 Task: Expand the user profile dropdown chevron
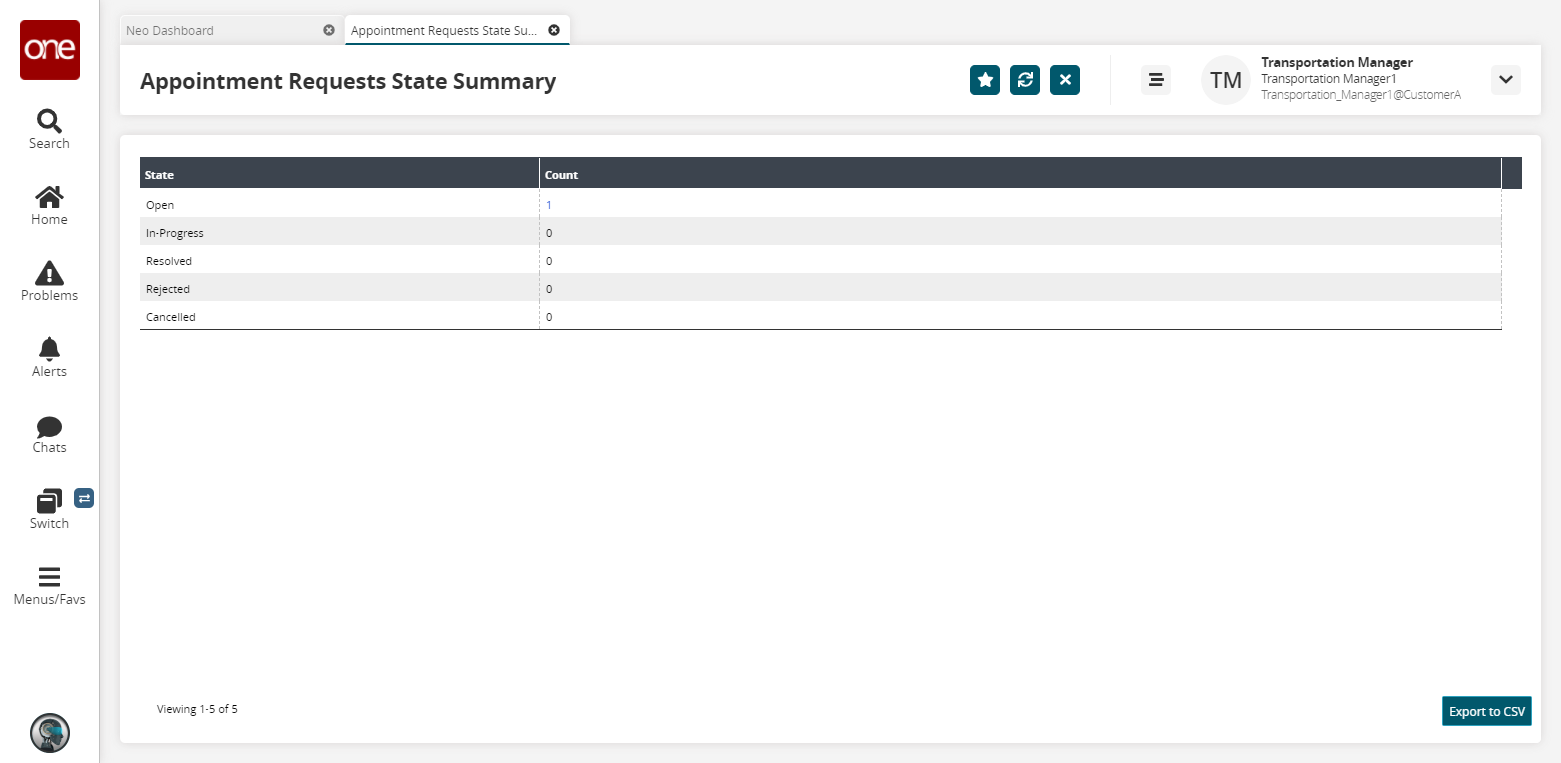[1506, 80]
